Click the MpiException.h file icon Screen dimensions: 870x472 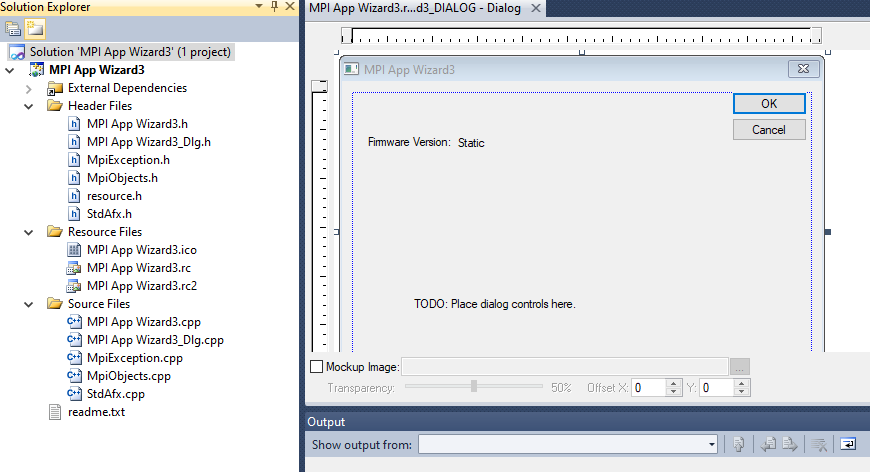74,160
